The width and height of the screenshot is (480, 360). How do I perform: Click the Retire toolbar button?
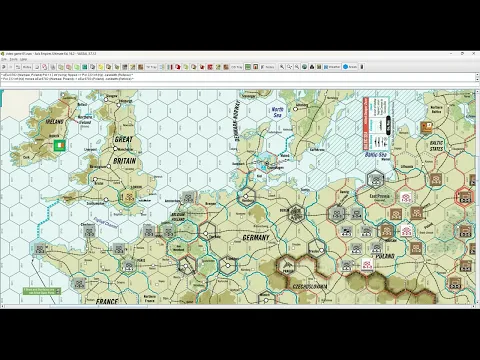(27, 67)
